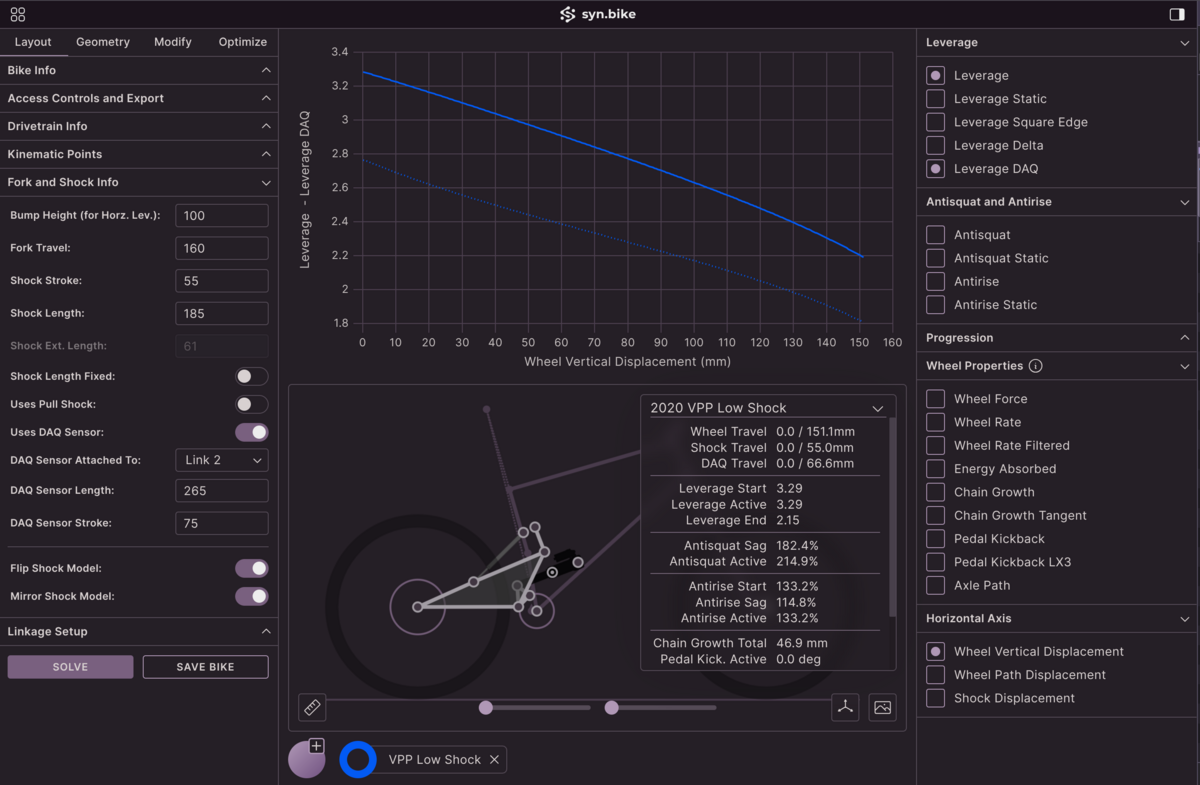1200x785 pixels.
Task: Open the DAQ Sensor Attached To dropdown
Action: [222, 460]
